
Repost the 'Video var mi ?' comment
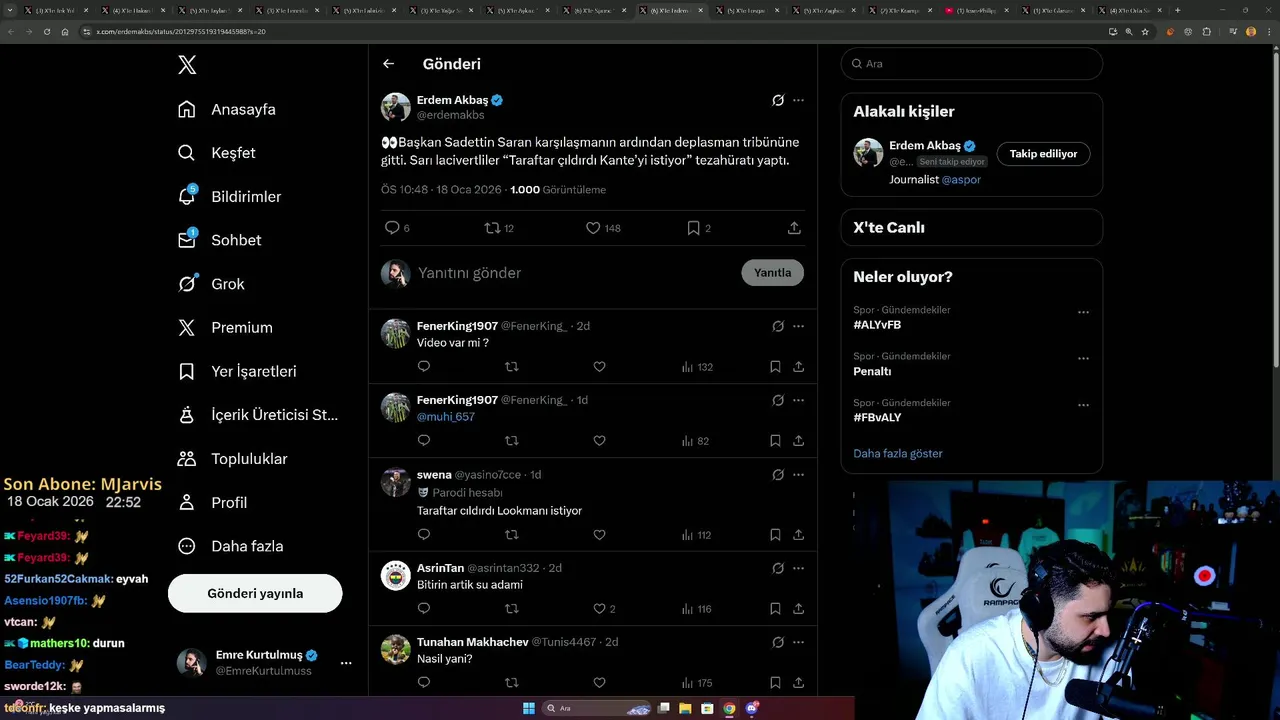pyautogui.click(x=512, y=367)
